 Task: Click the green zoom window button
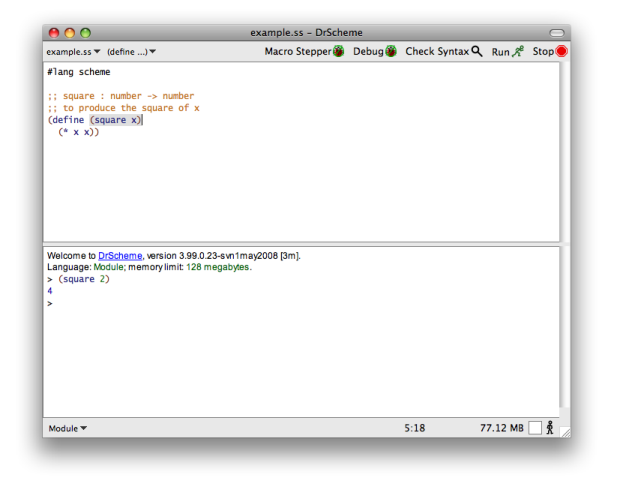click(x=85, y=33)
